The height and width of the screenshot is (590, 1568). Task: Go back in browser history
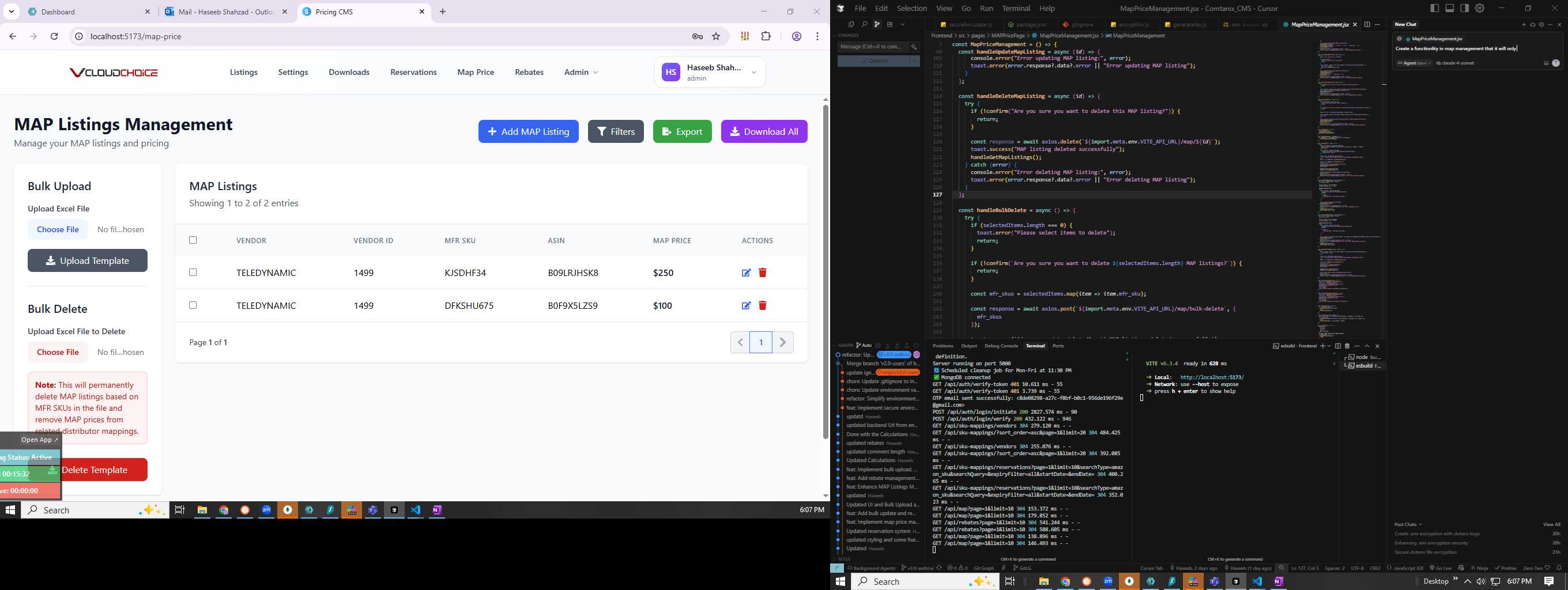pos(13,36)
